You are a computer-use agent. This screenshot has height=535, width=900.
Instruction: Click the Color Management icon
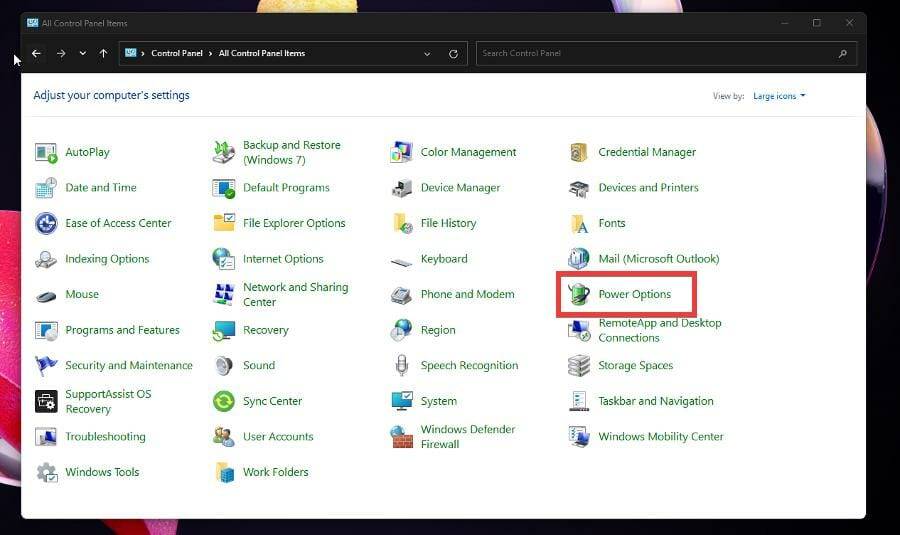pos(402,152)
